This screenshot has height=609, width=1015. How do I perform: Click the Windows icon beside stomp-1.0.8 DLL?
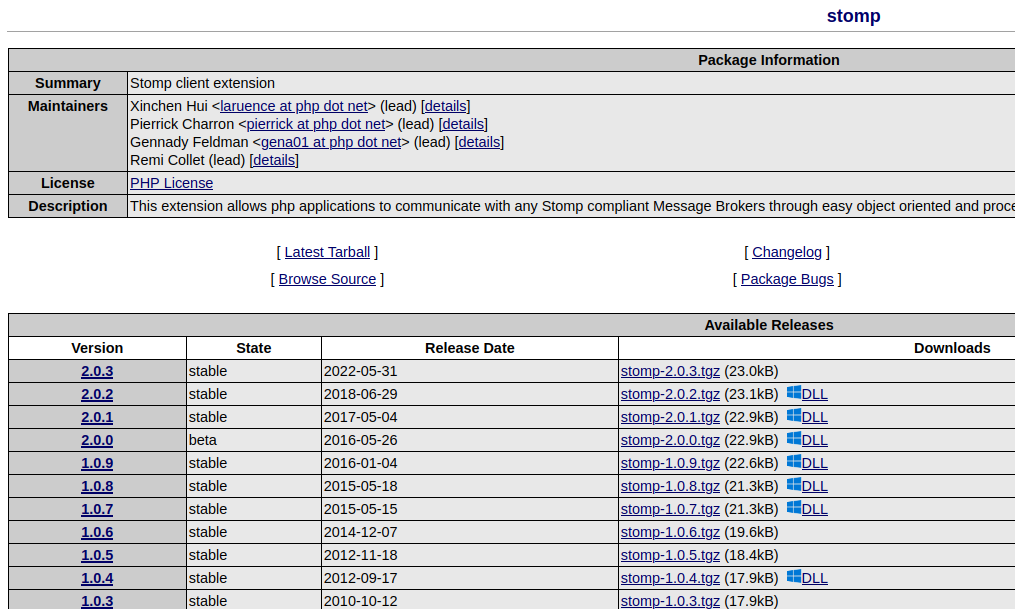click(794, 485)
